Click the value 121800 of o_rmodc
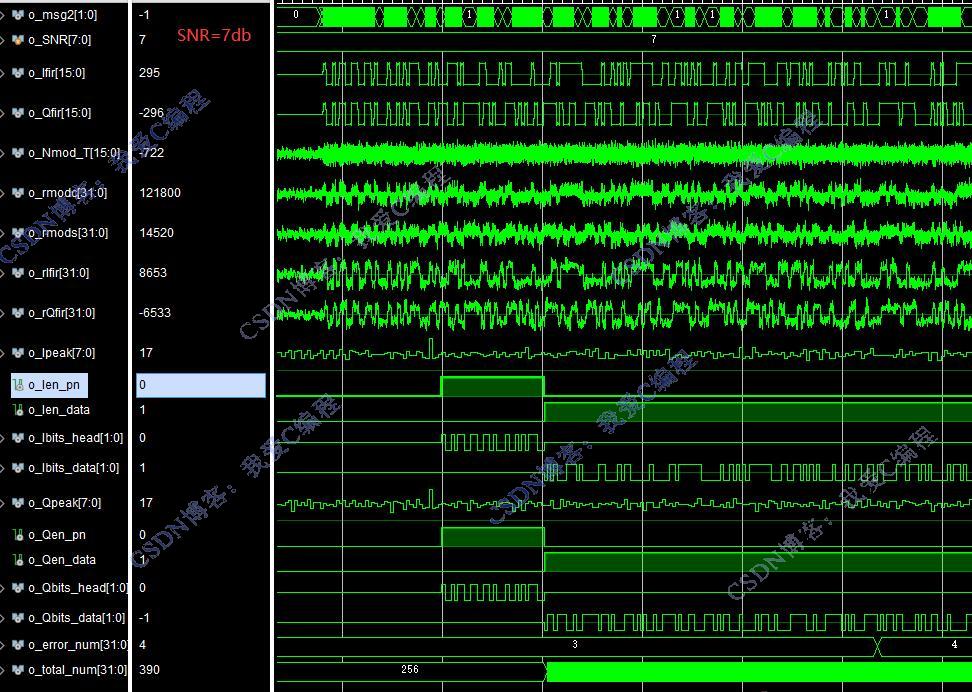The width and height of the screenshot is (972, 692). pyautogui.click(x=160, y=193)
